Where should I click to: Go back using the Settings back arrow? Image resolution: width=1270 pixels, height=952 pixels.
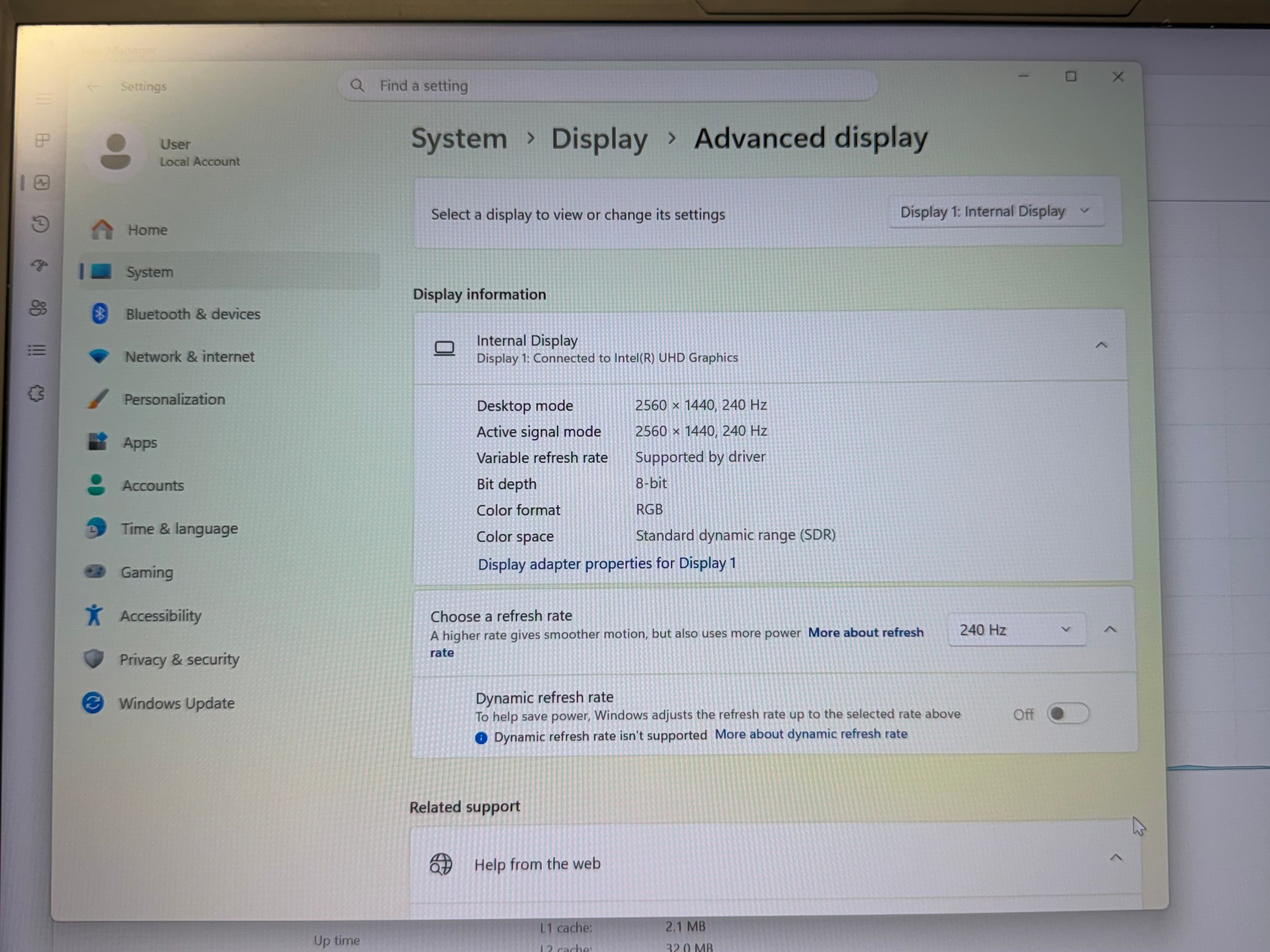point(93,87)
